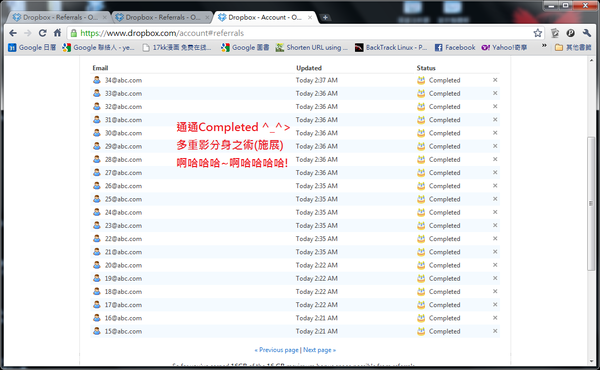Select the 34@abc.com email text
Viewport: 600px width, 370px height.
click(123, 80)
